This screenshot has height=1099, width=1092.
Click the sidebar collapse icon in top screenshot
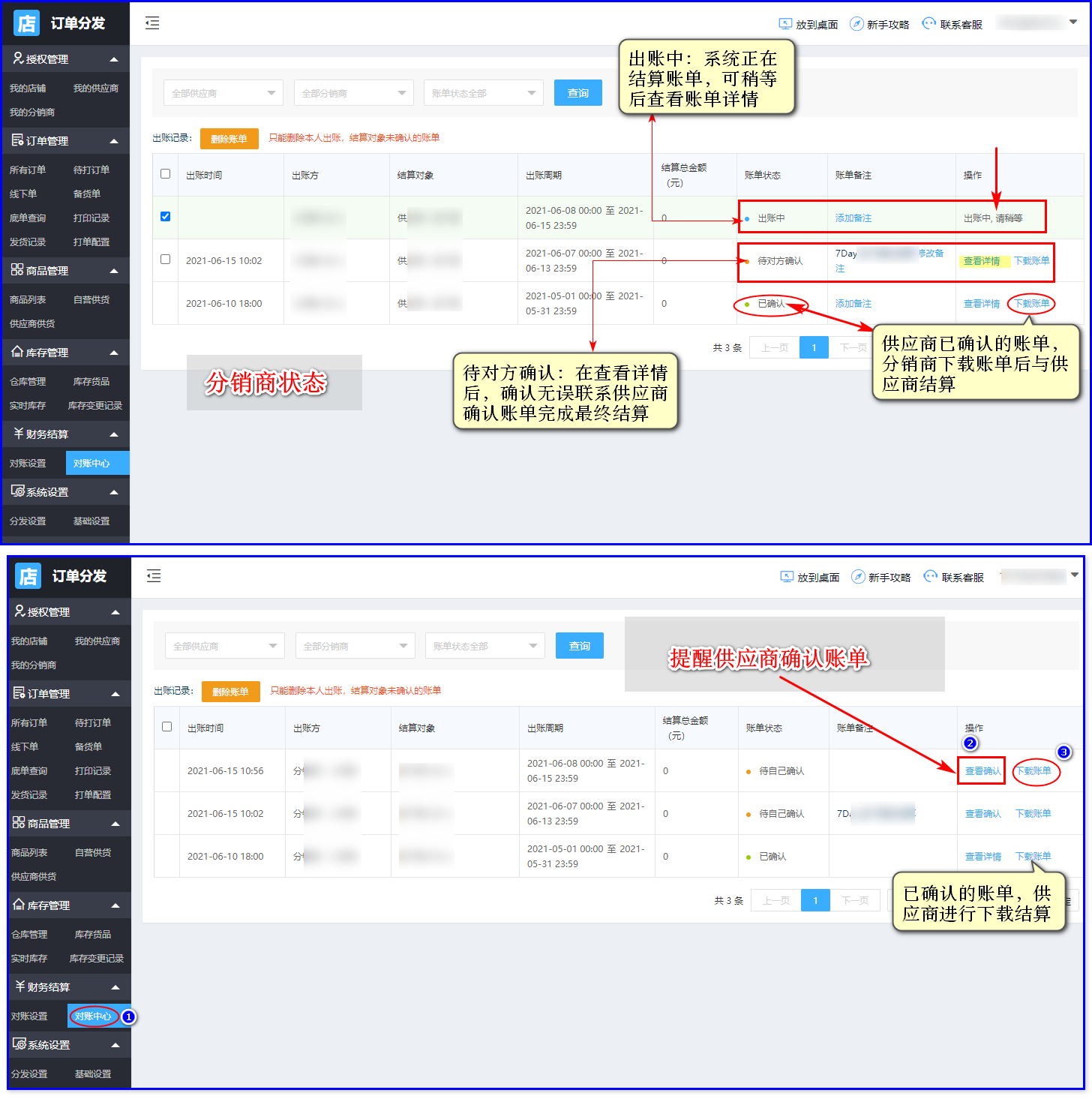click(x=152, y=23)
